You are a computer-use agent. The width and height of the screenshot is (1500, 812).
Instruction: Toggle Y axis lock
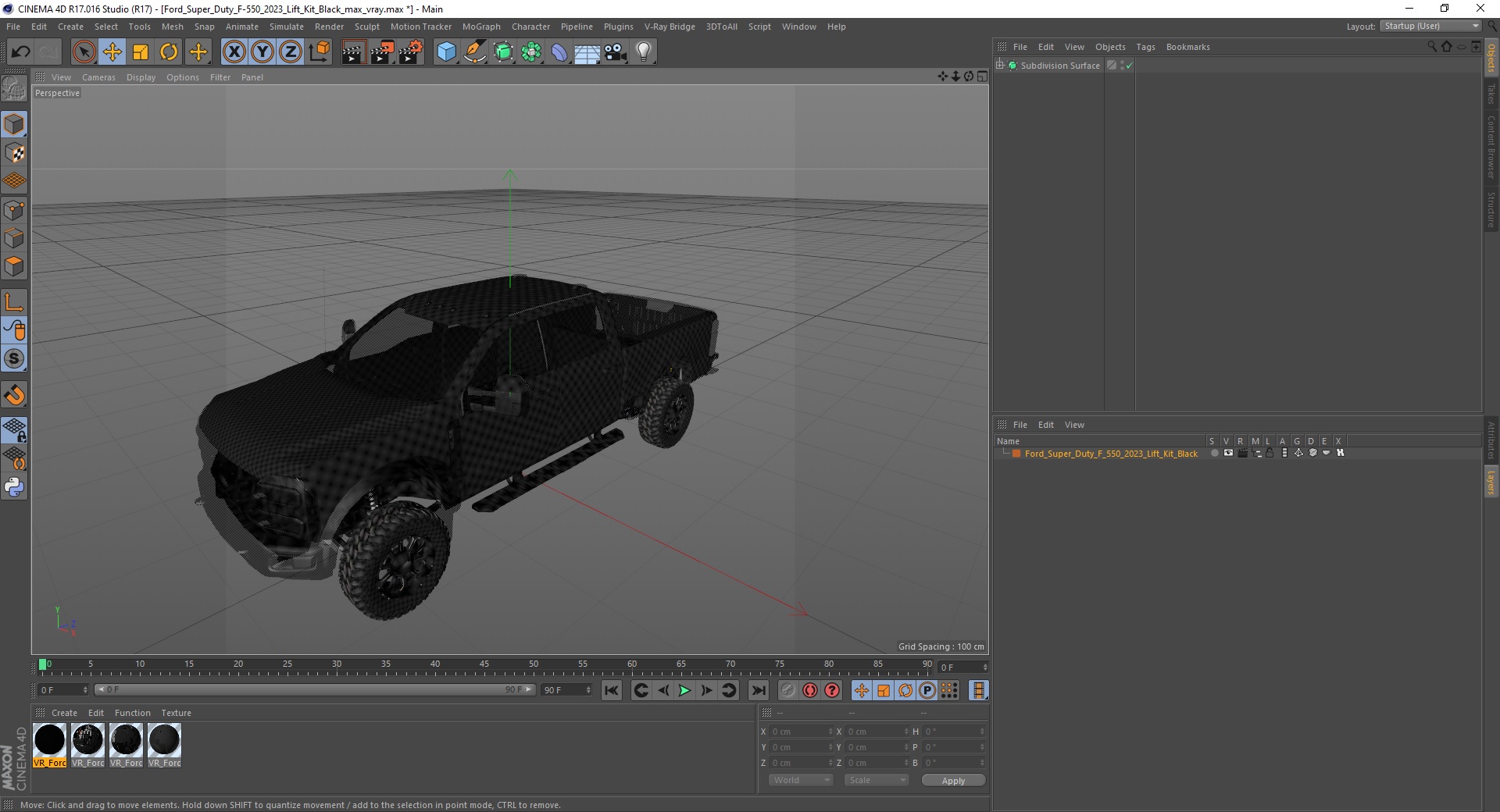[262, 52]
